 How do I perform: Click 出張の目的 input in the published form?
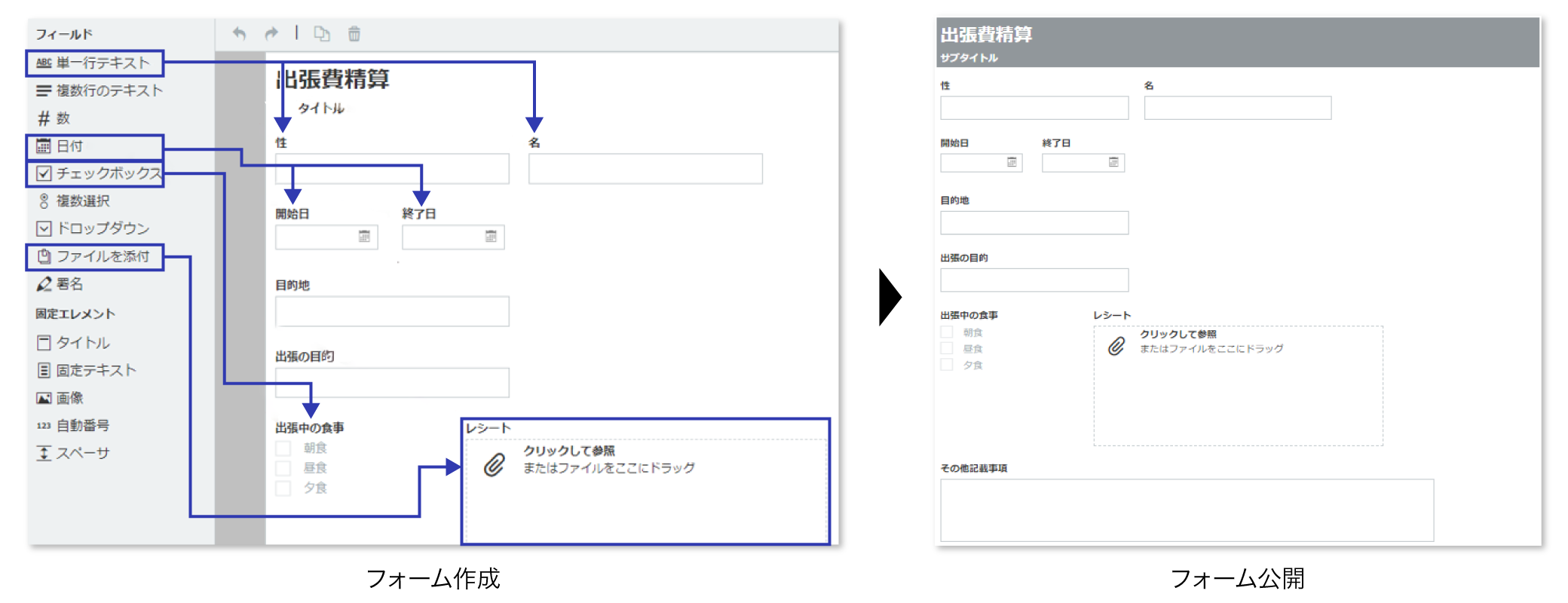1034,280
